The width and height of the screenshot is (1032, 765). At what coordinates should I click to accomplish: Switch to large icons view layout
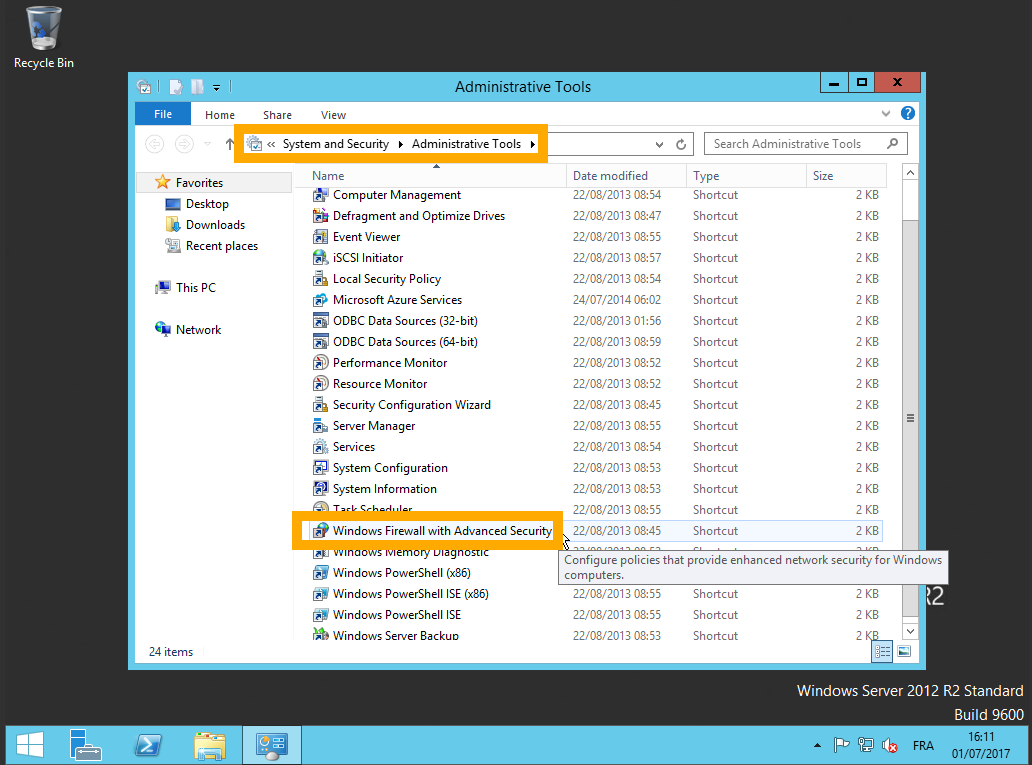coord(904,652)
